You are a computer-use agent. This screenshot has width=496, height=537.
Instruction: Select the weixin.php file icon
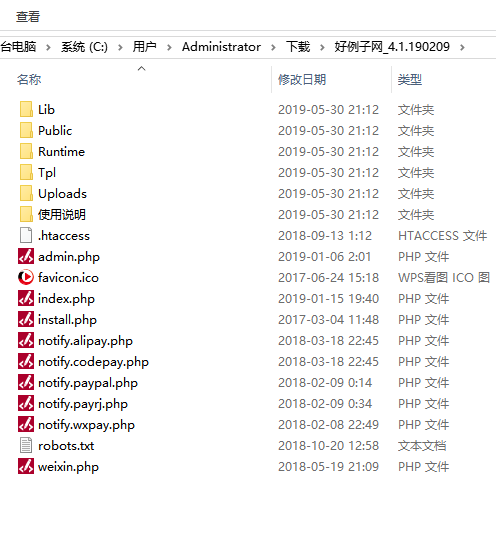pyautogui.click(x=26, y=466)
